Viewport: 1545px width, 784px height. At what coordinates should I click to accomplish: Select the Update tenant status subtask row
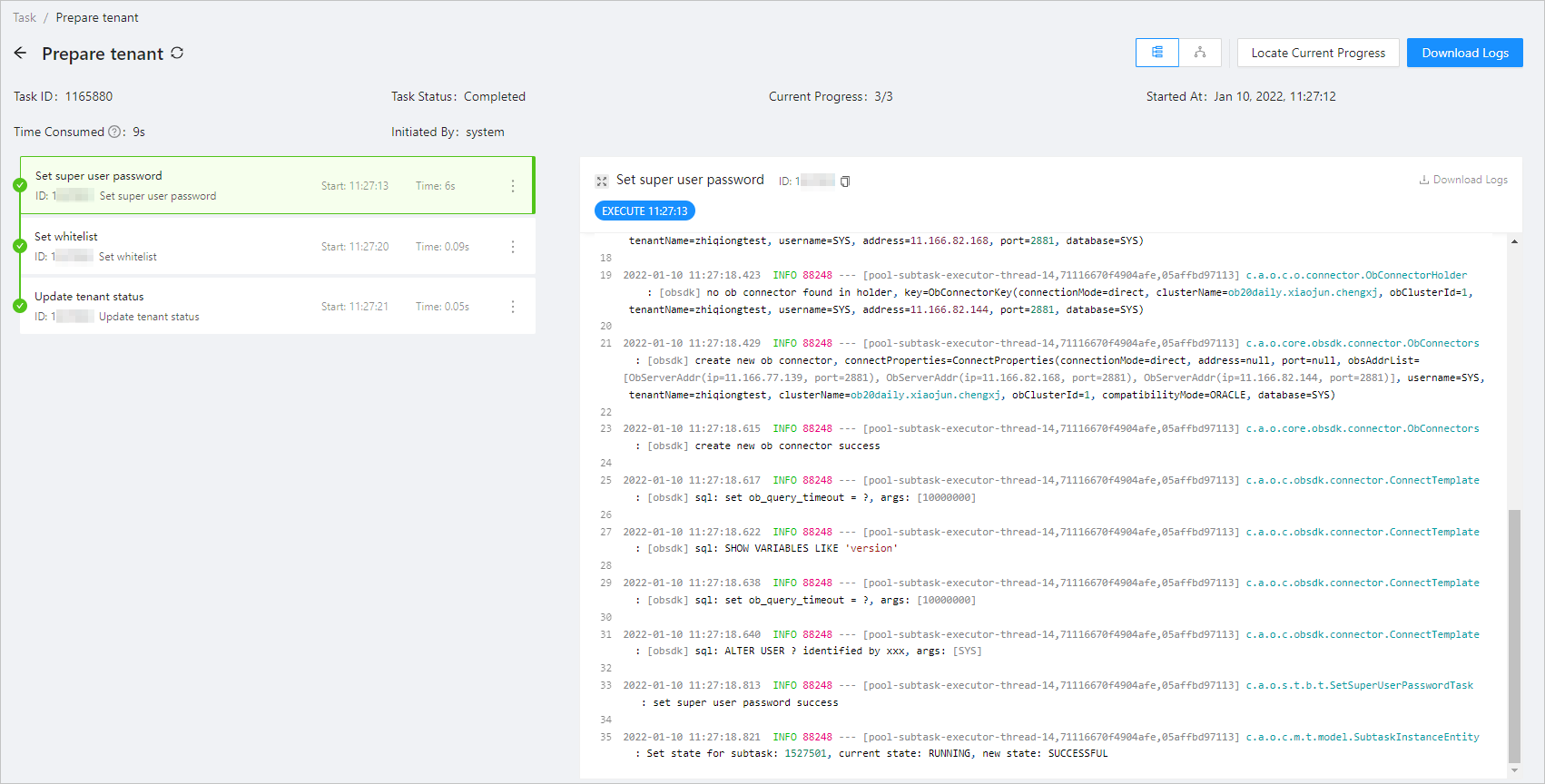pyautogui.click(x=277, y=306)
